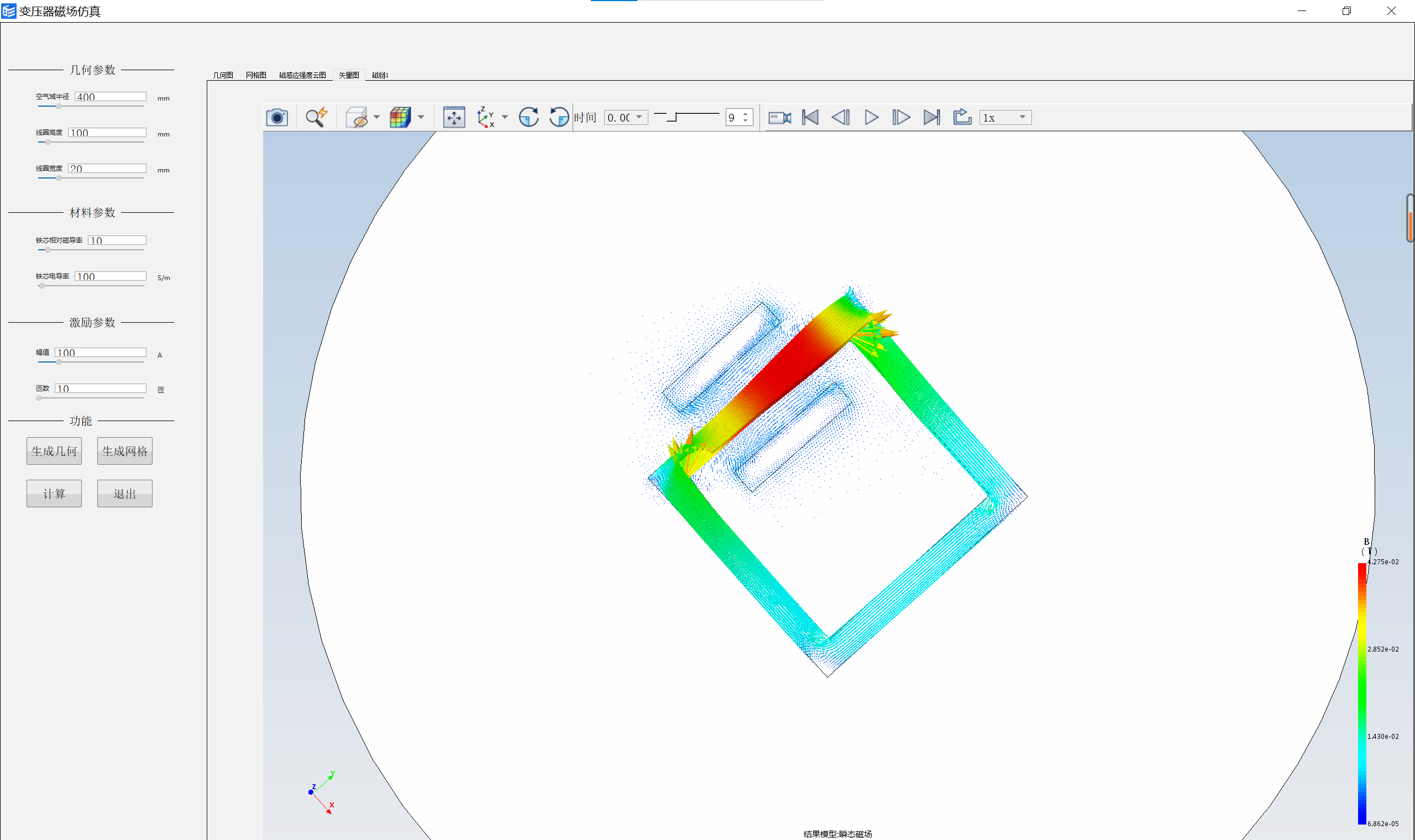Click the 铁芯相对磁导率 input field
1415x840 pixels.
[117, 240]
